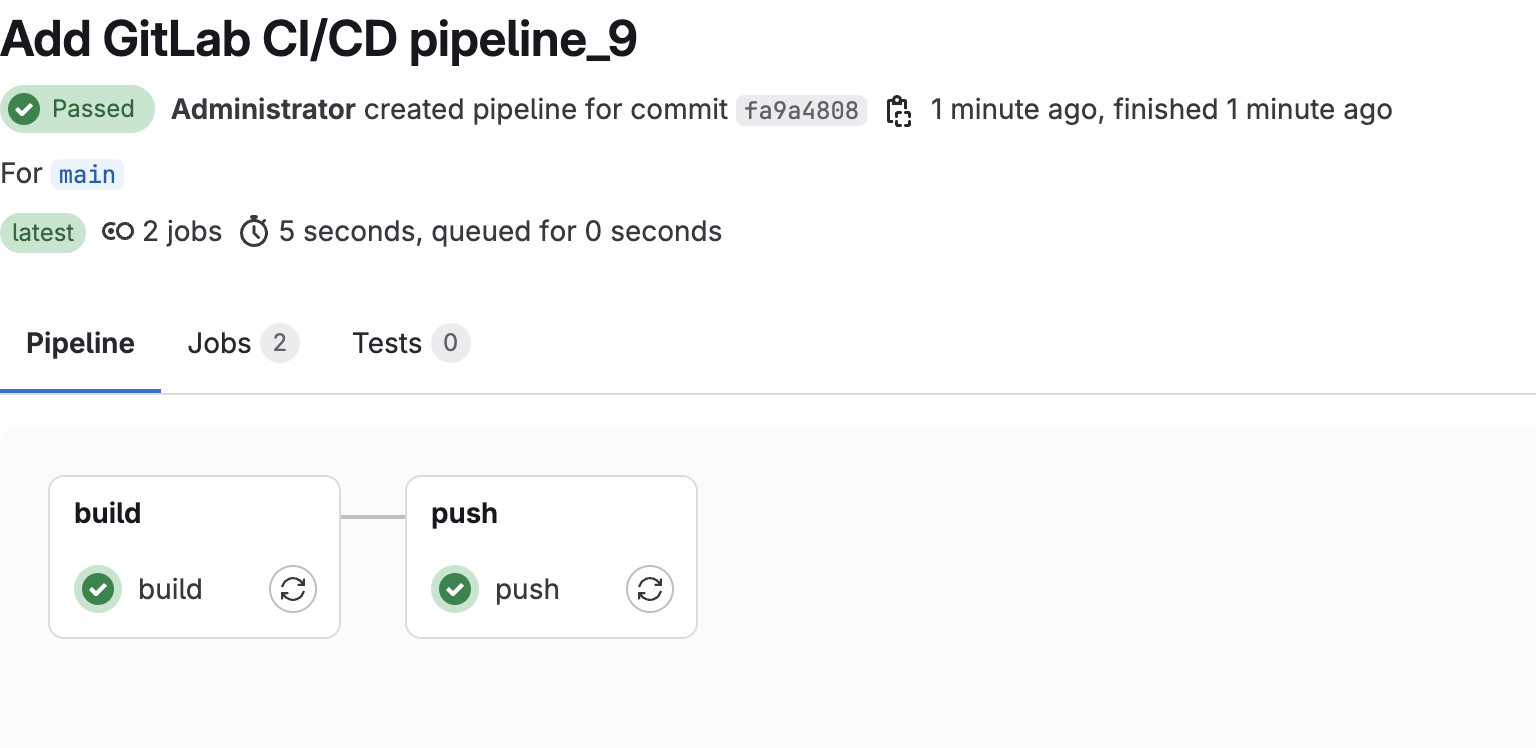Retry the push job

tap(650, 589)
